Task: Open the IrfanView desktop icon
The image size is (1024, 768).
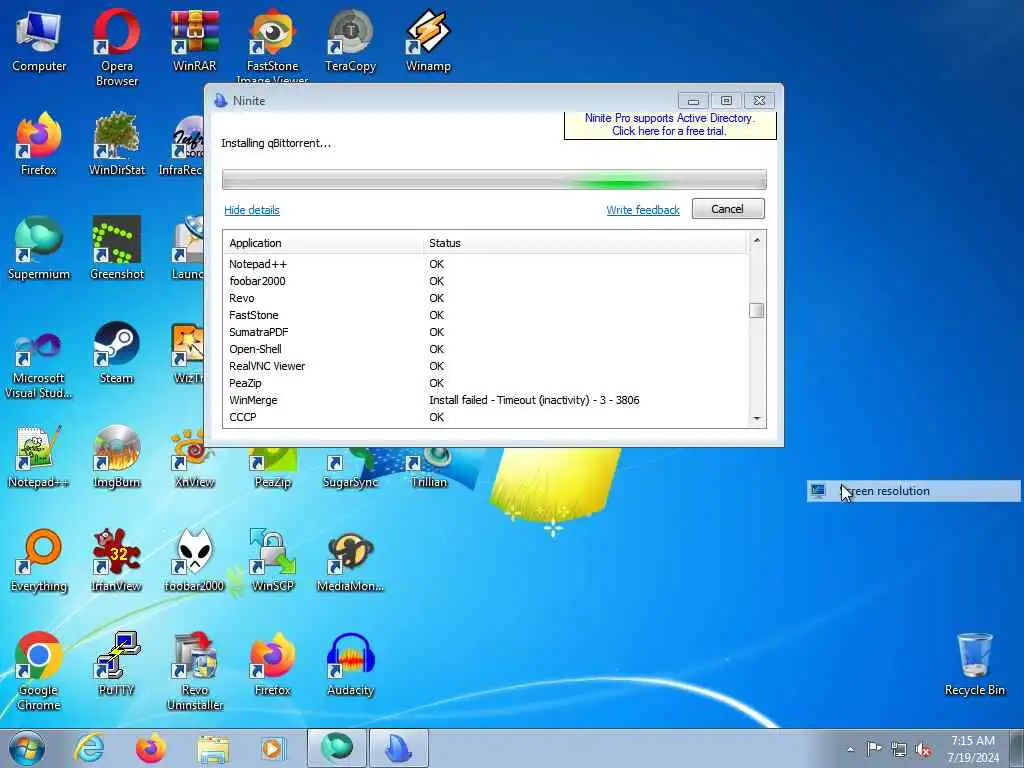Action: tap(117, 560)
